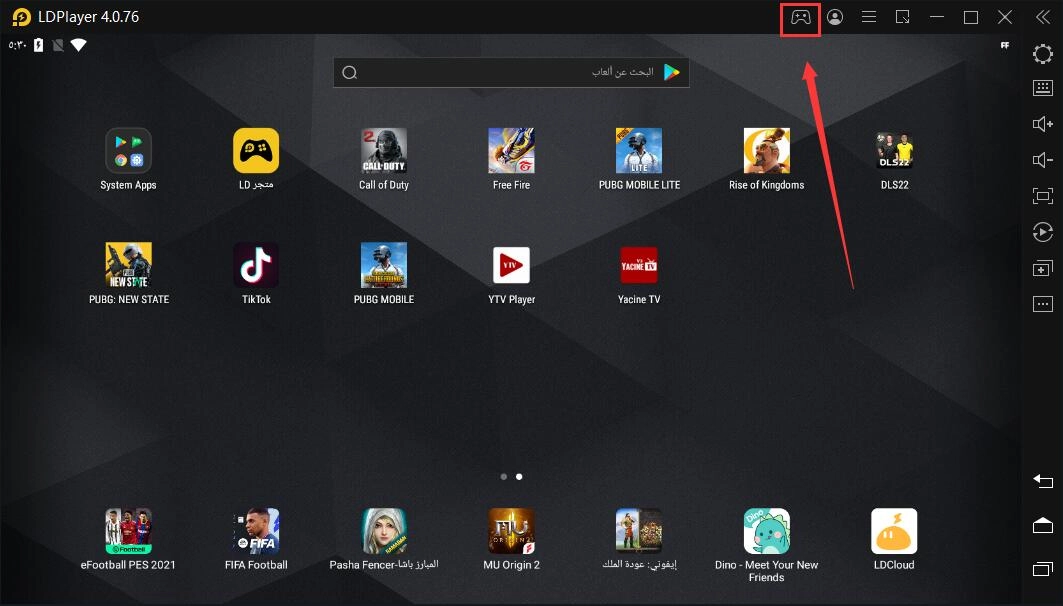Click the LDPlayer logo in title bar
The height and width of the screenshot is (606, 1063).
click(x=22, y=17)
